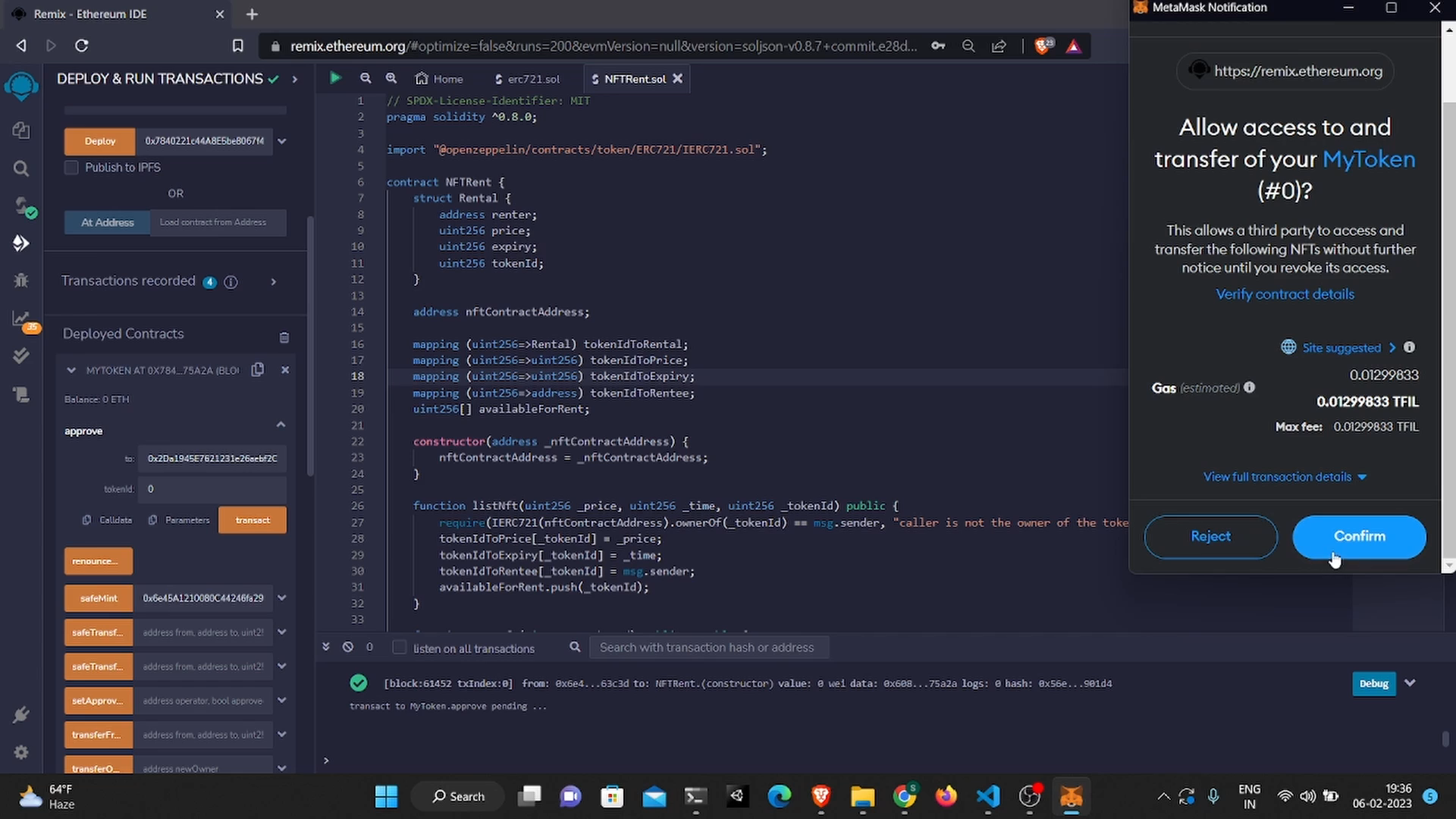The image size is (1456, 819).
Task: Open the Debugger bug icon in sidebar
Action: pyautogui.click(x=21, y=281)
